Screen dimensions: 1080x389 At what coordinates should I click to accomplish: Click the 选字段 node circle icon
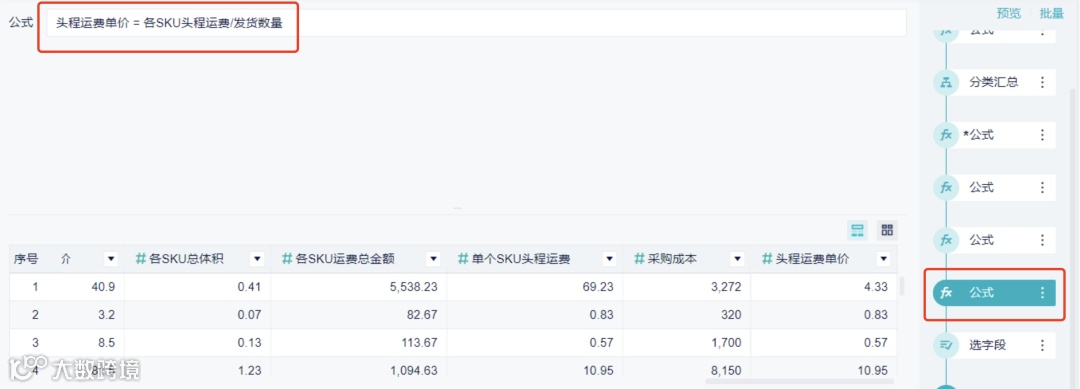click(x=946, y=346)
